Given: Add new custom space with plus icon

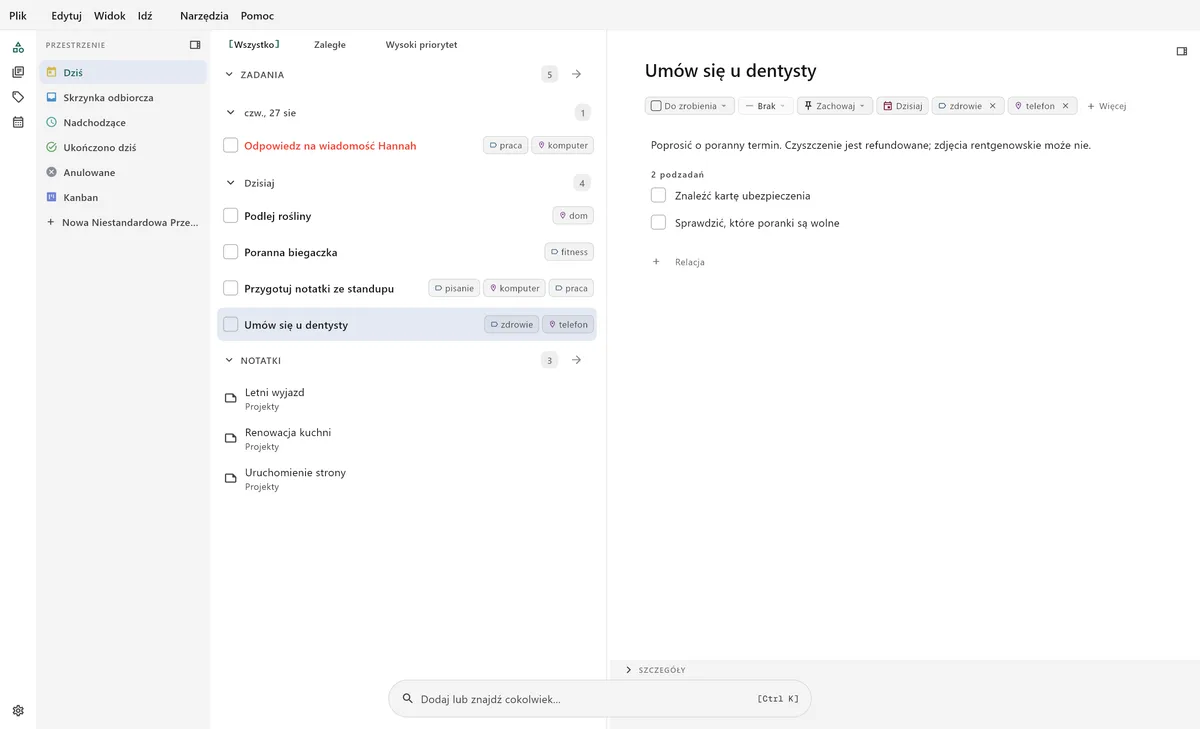Looking at the screenshot, I should point(51,222).
